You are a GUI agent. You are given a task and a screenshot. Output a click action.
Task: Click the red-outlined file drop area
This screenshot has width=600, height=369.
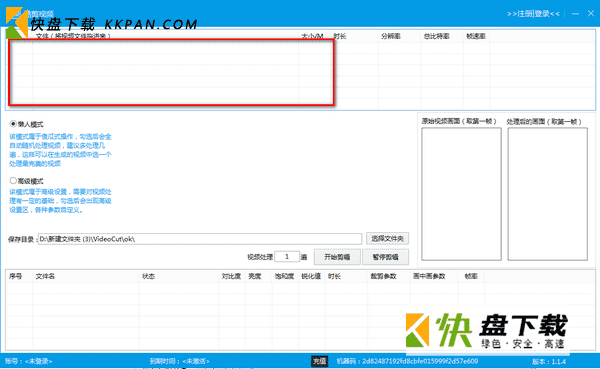pos(171,73)
